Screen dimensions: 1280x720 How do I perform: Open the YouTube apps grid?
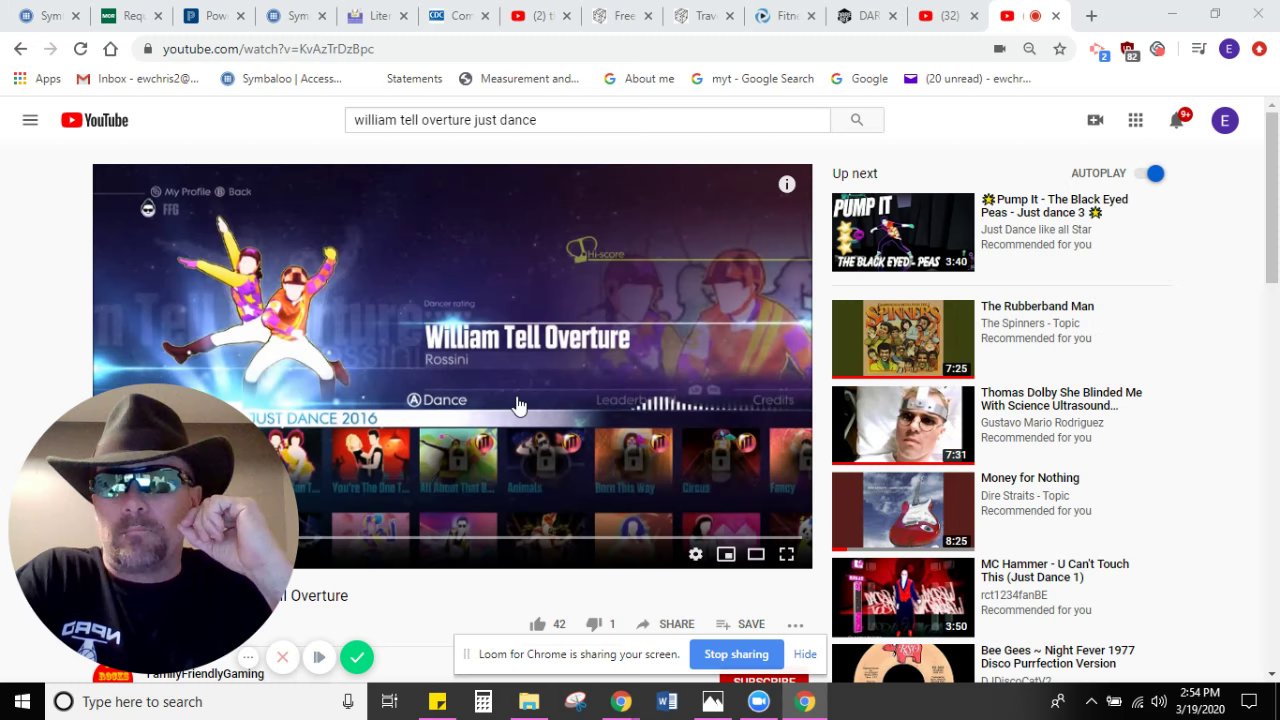click(1135, 120)
